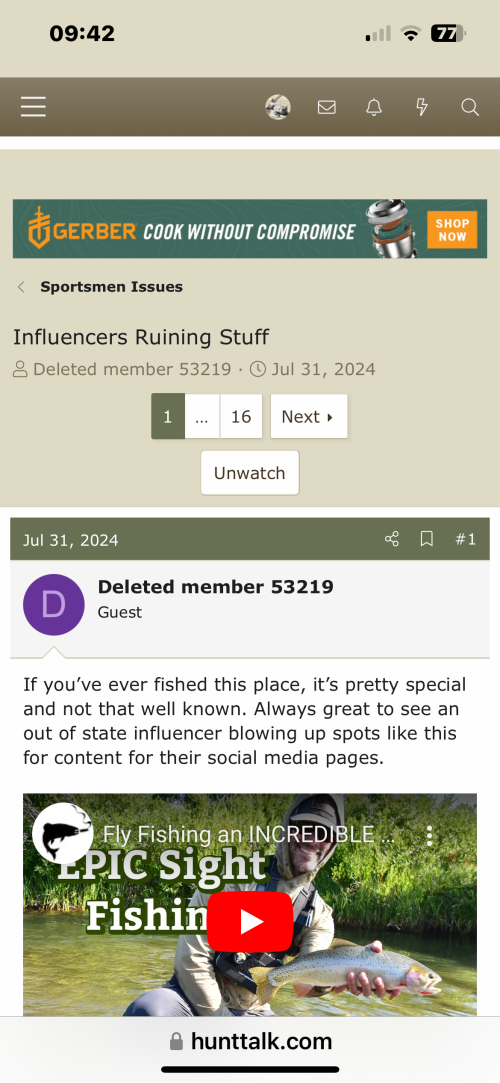Open Deleted member 53219 avatar
This screenshot has height=1083, width=500.
(x=54, y=604)
